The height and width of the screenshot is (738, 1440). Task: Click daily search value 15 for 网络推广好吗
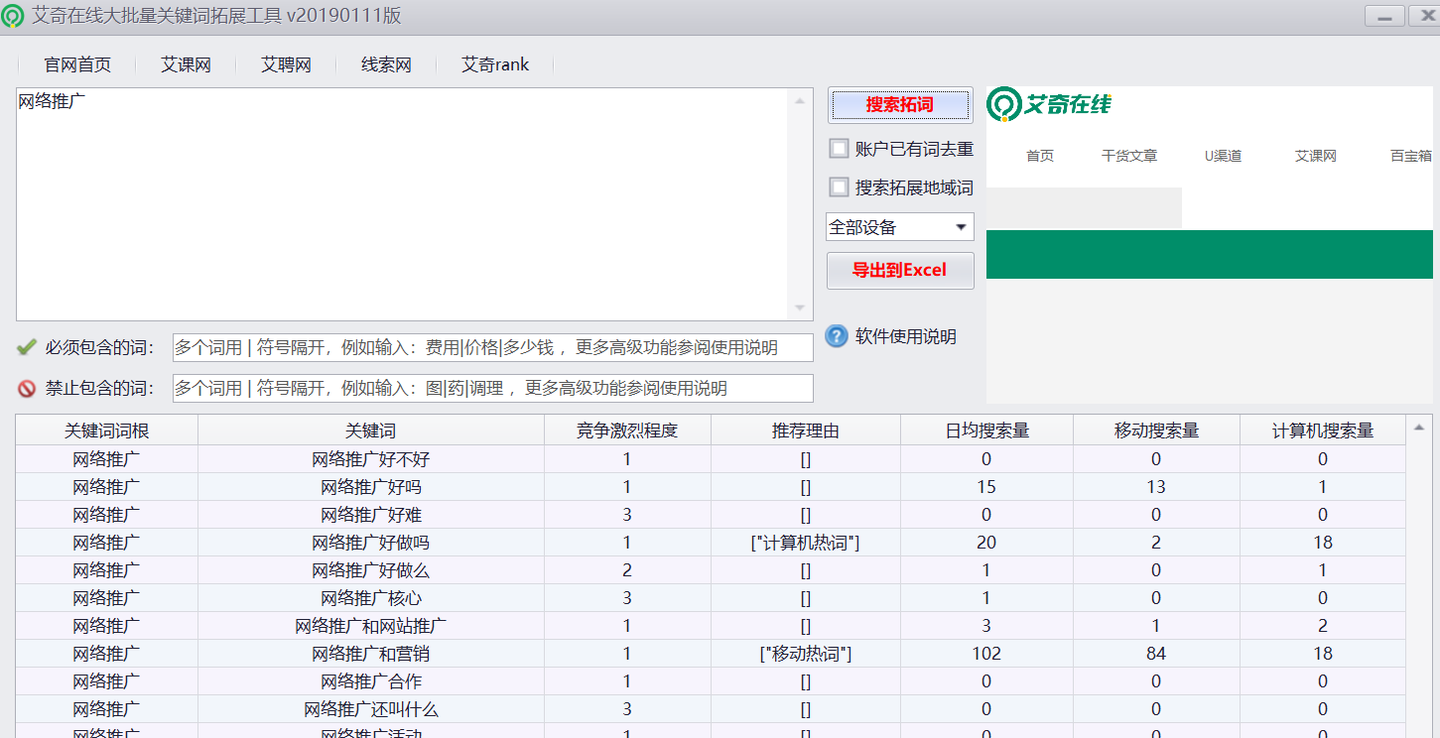click(987, 487)
